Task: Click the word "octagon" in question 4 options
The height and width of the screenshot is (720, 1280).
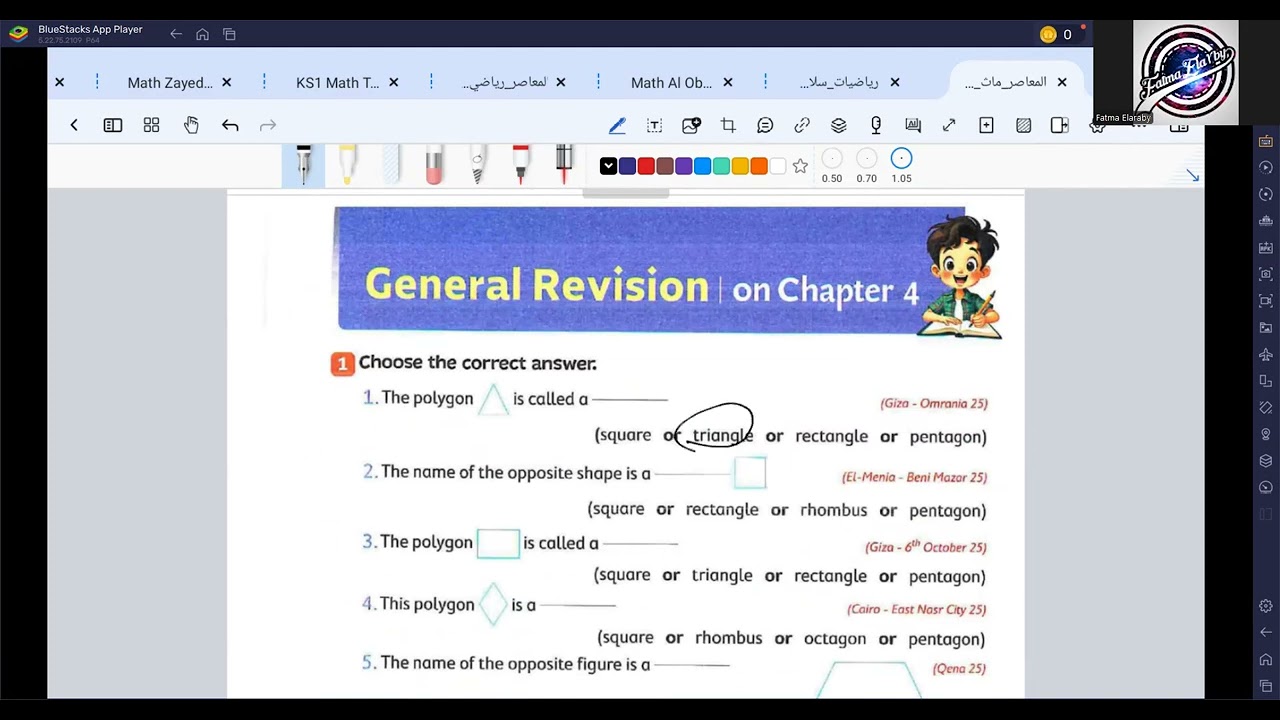Action: (x=835, y=638)
